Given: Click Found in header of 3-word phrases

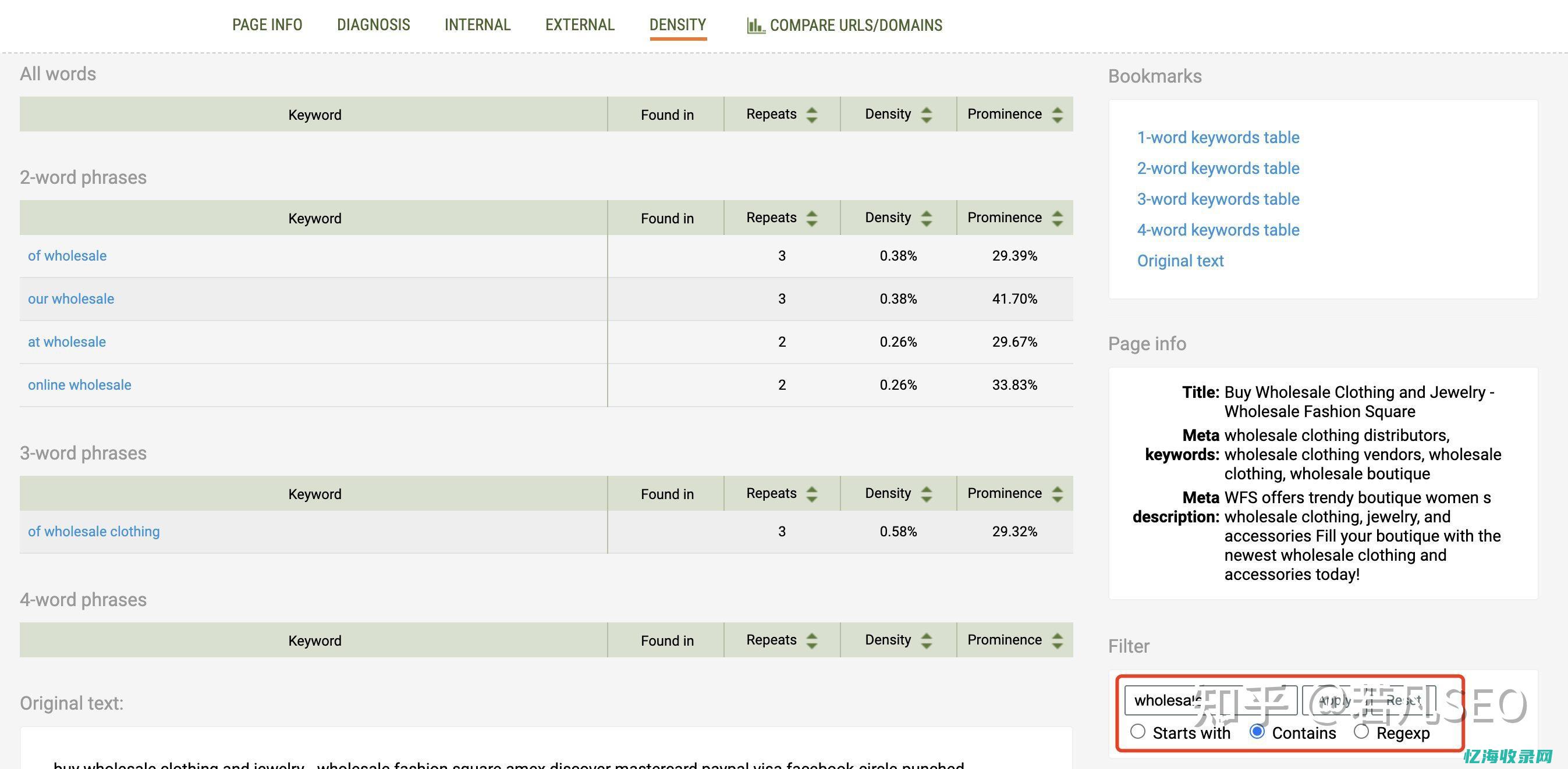Looking at the screenshot, I should click(x=666, y=493).
